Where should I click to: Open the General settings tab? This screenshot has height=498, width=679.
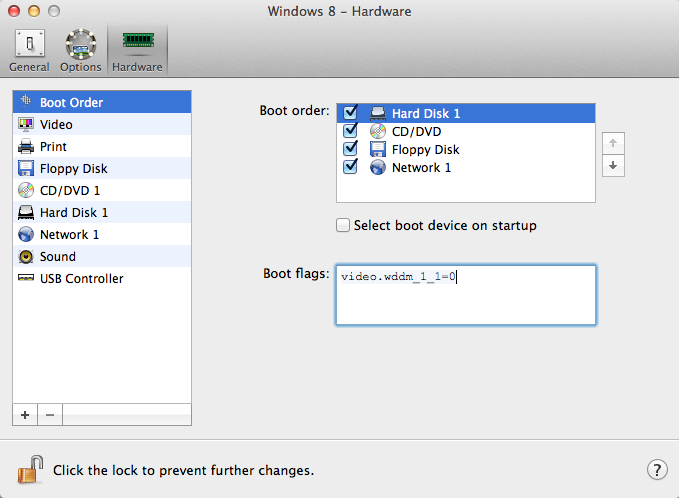tap(29, 51)
